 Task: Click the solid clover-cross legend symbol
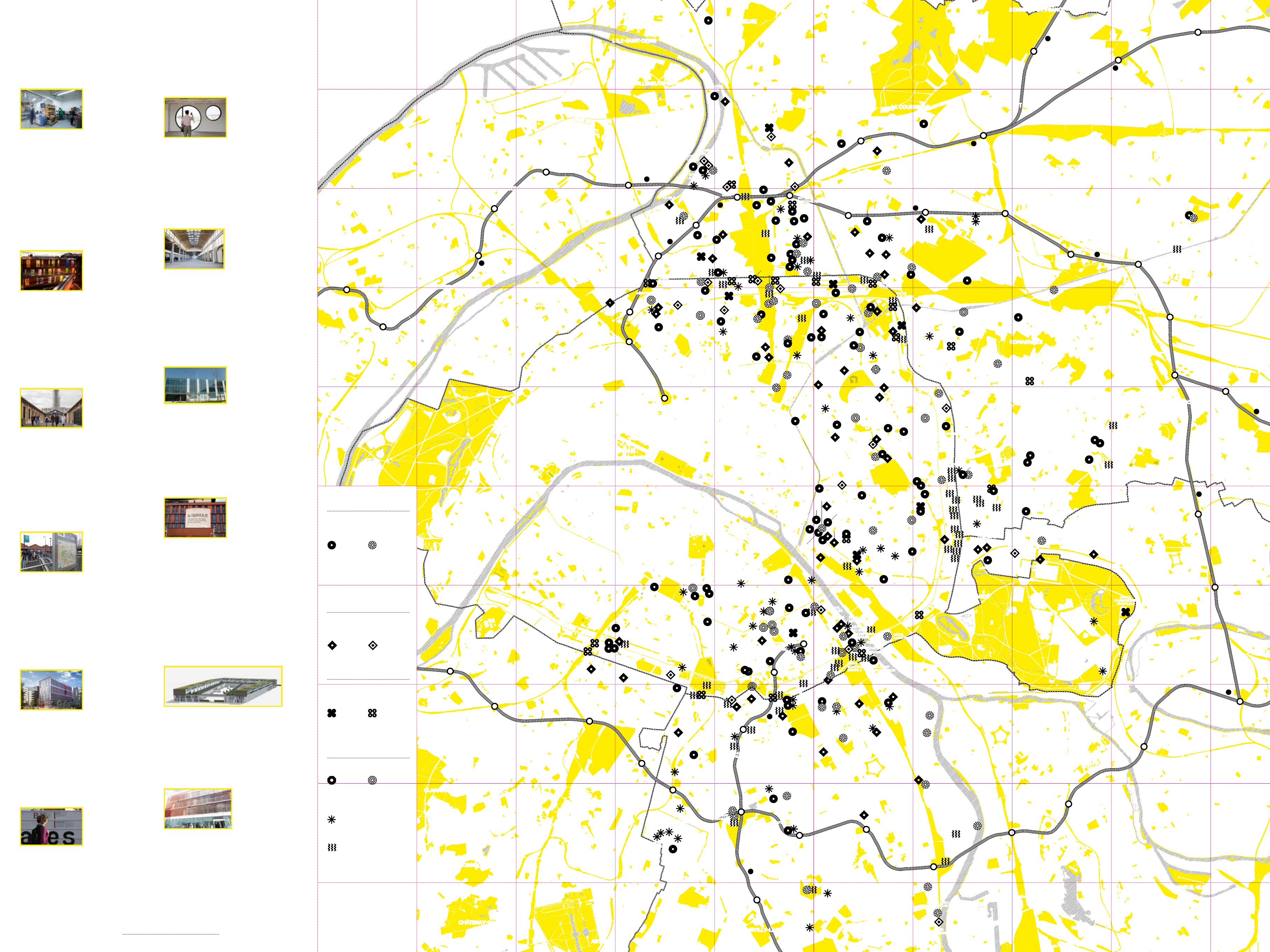(x=331, y=713)
